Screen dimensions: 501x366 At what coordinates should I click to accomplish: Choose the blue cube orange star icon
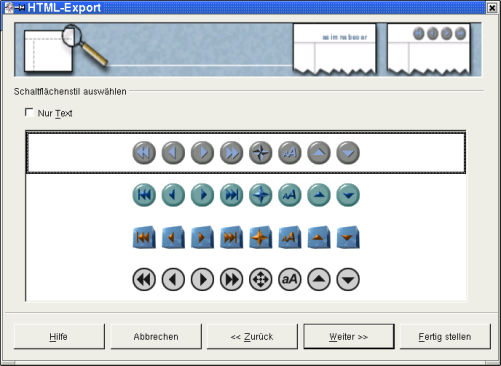[x=261, y=237]
